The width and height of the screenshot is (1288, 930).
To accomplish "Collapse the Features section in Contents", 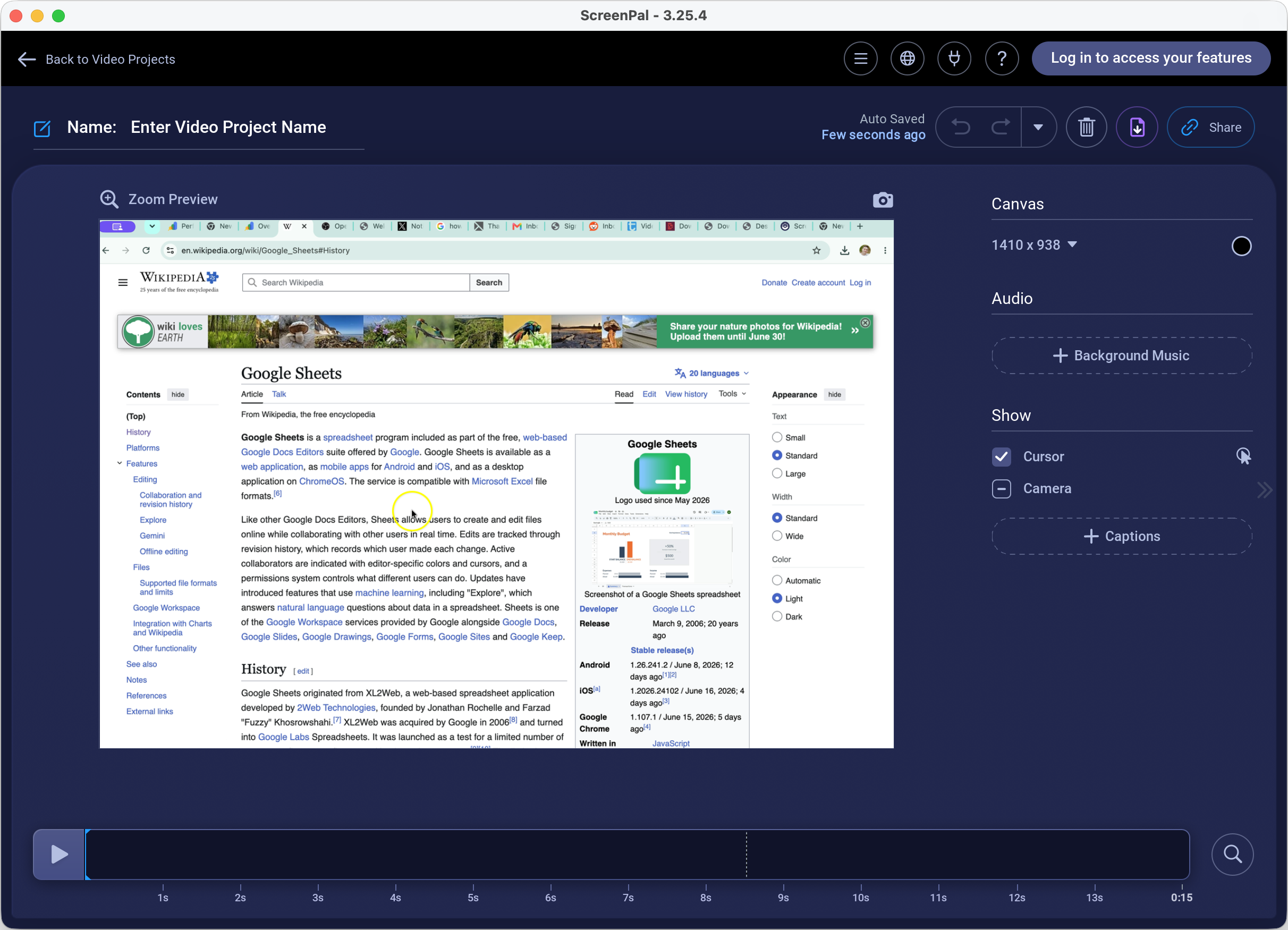I will (120, 463).
